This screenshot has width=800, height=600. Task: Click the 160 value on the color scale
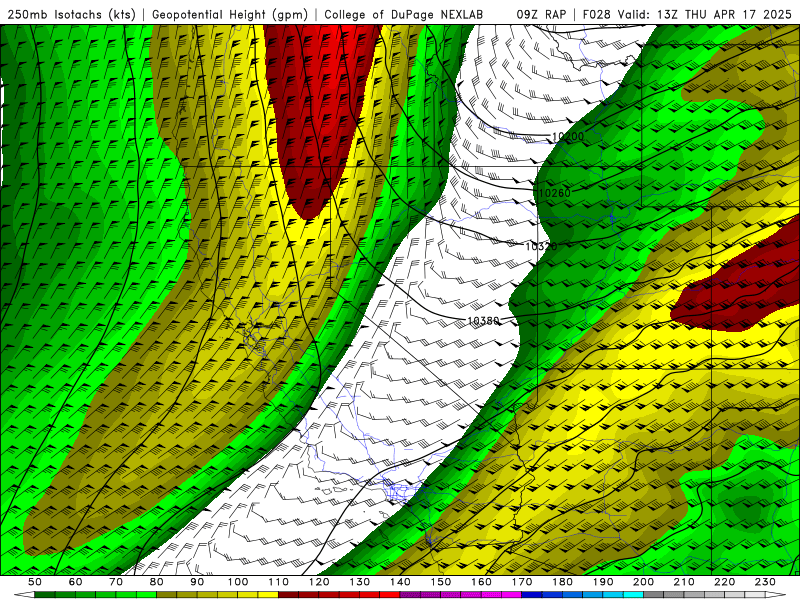[x=481, y=582]
